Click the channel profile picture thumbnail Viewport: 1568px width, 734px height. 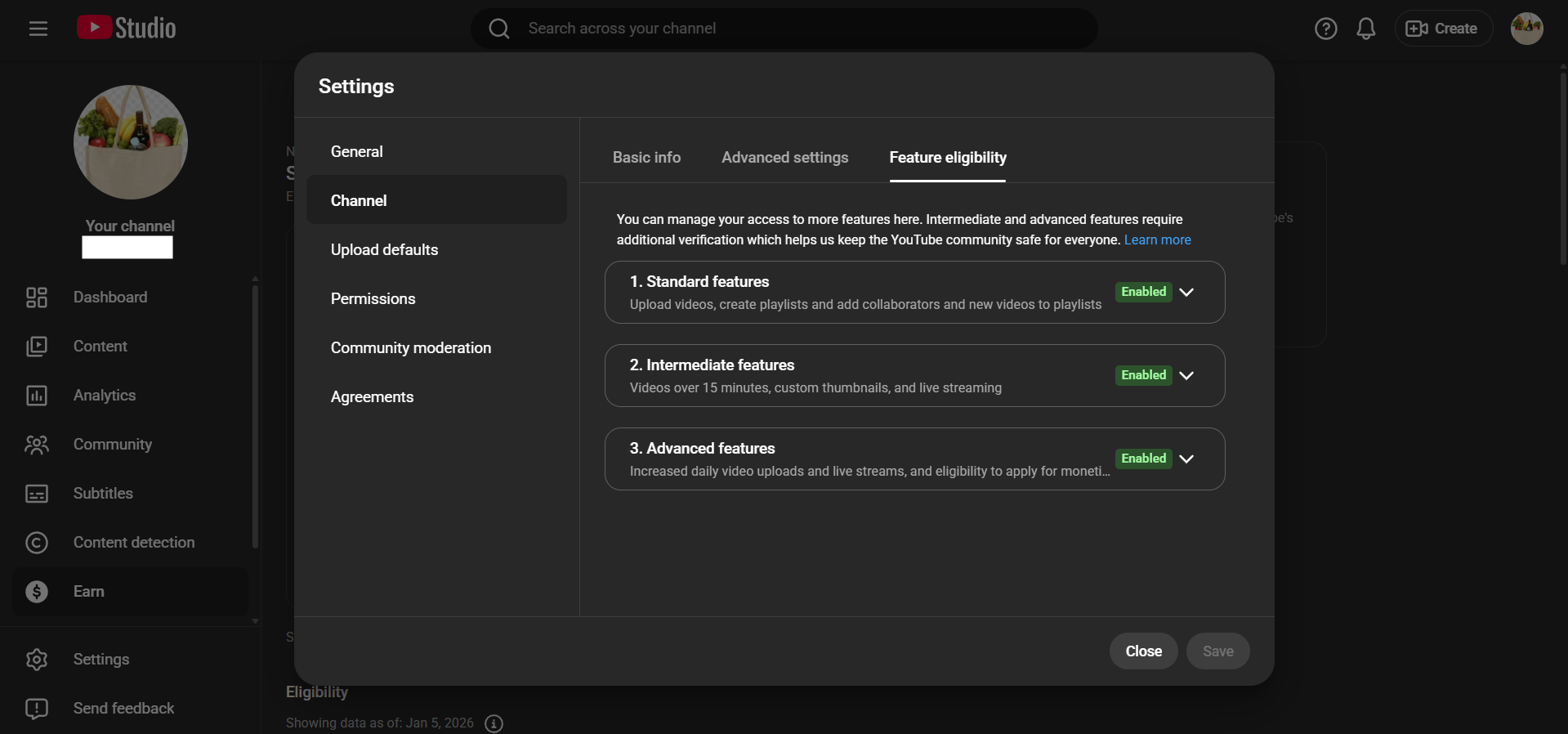pyautogui.click(x=131, y=142)
